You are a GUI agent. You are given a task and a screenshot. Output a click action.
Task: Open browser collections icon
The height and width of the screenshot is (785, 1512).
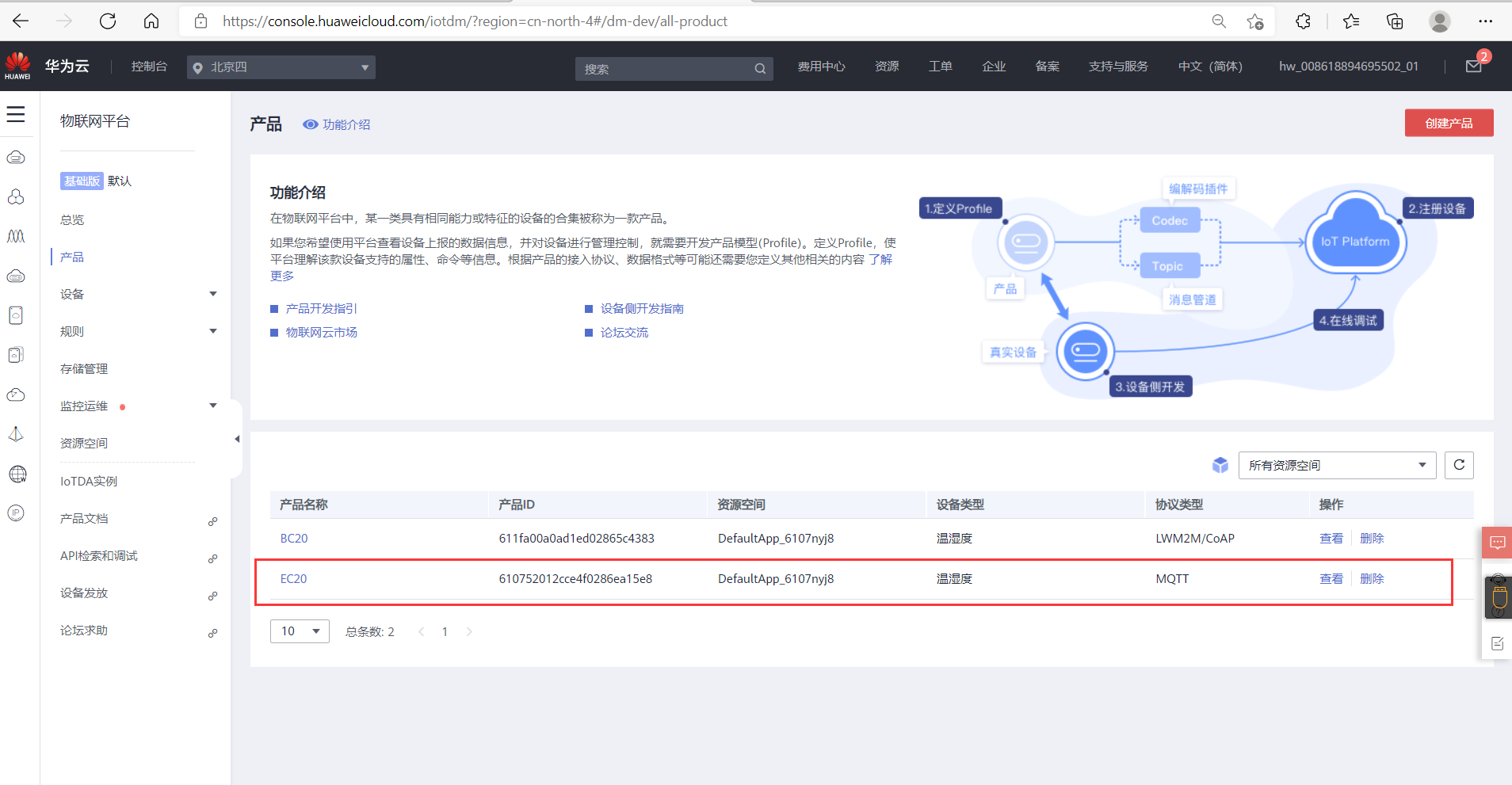(1395, 21)
